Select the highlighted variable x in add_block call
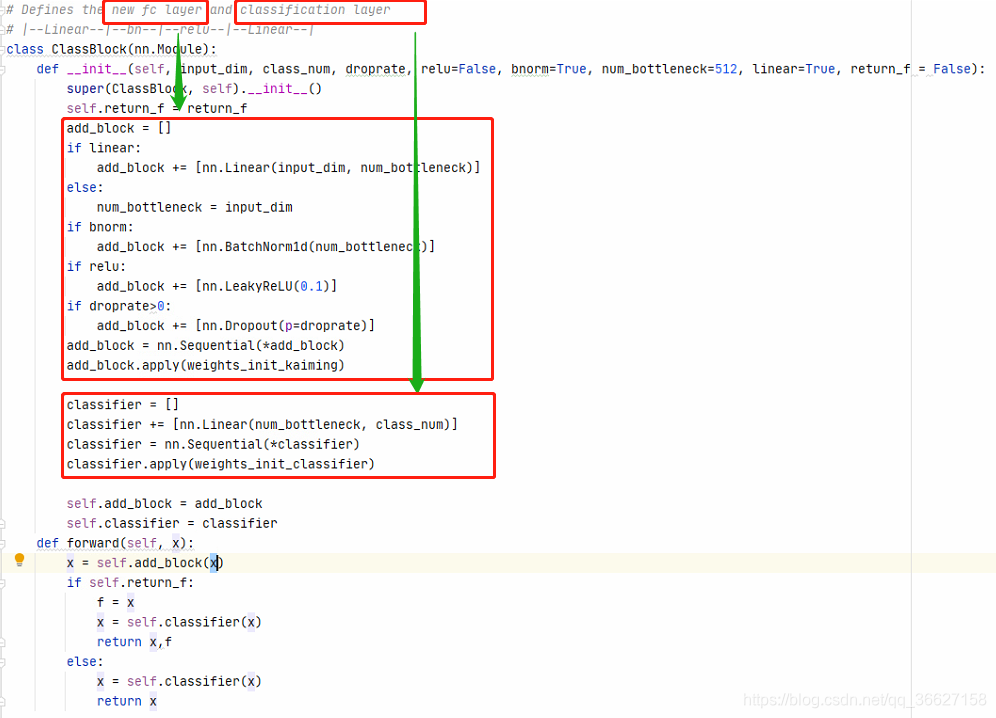The height and width of the screenshot is (718, 996). point(214,562)
